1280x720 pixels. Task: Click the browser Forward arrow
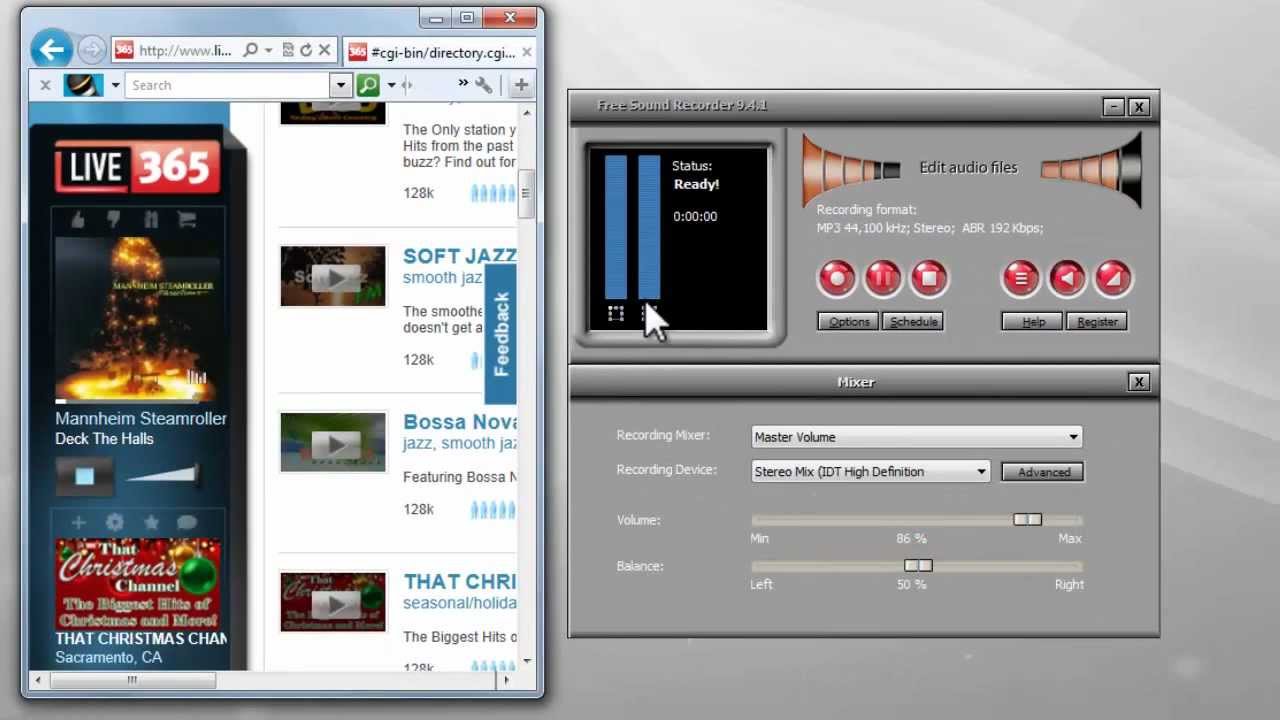[x=91, y=50]
